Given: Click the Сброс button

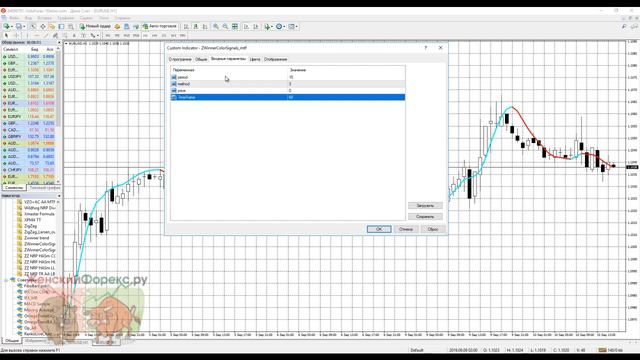Looking at the screenshot, I should pos(433,229).
